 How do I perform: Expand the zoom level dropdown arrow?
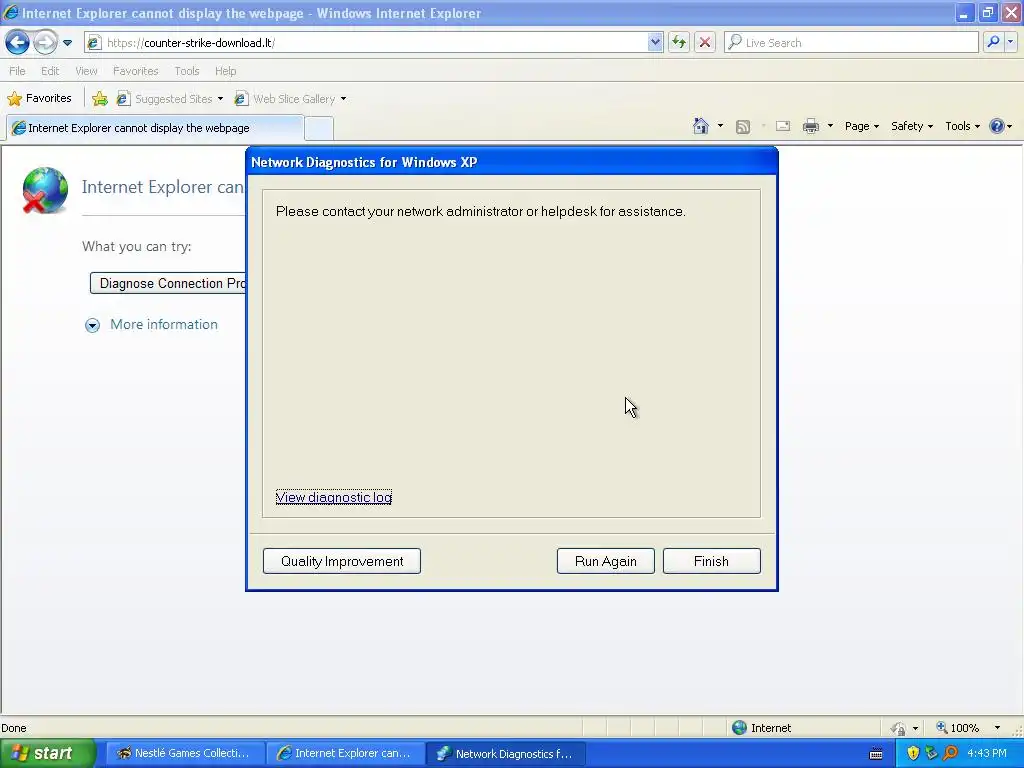point(997,728)
